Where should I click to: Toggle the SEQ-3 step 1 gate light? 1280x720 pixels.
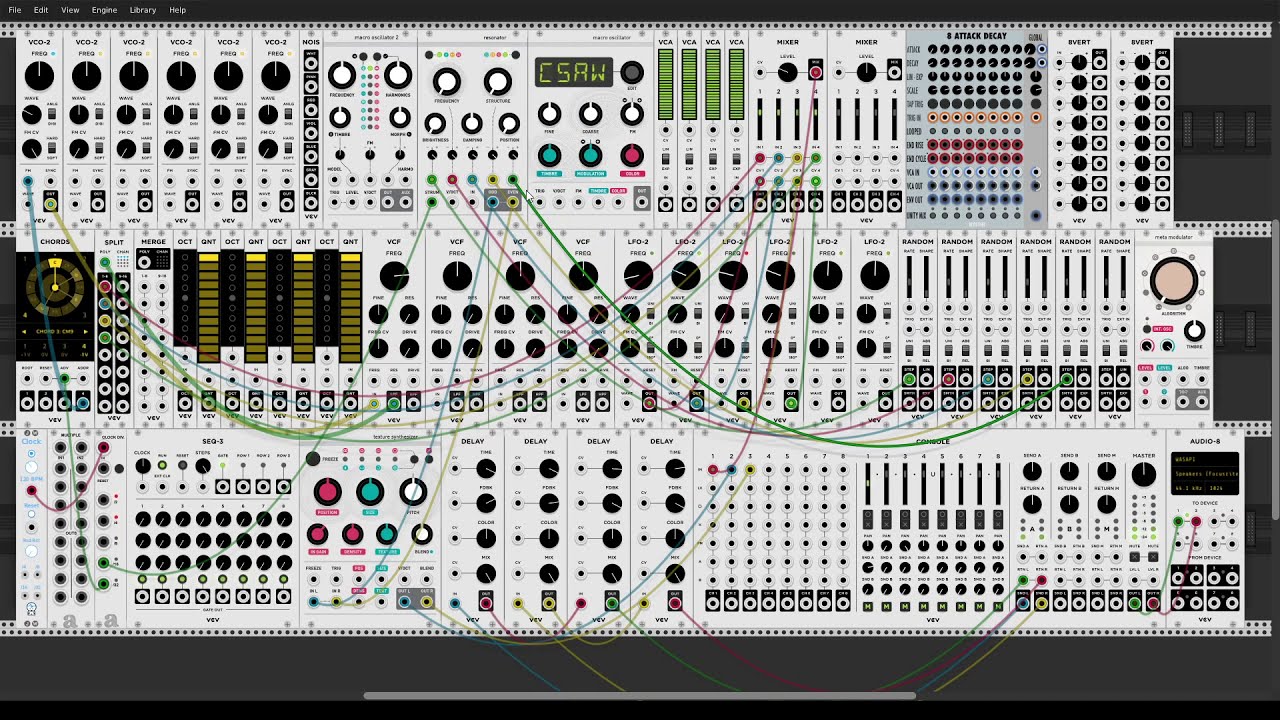tap(143, 580)
